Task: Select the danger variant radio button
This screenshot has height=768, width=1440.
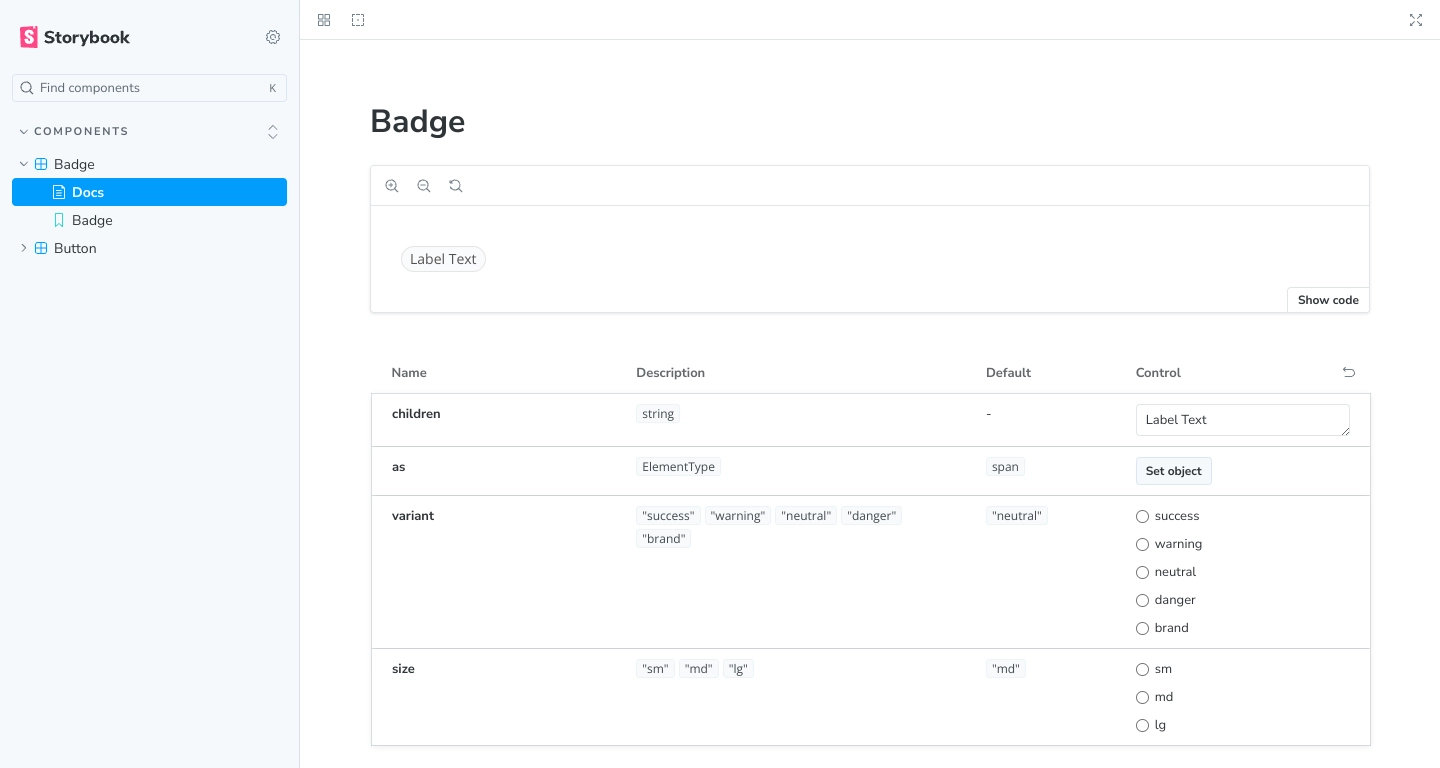Action: click(x=1142, y=600)
